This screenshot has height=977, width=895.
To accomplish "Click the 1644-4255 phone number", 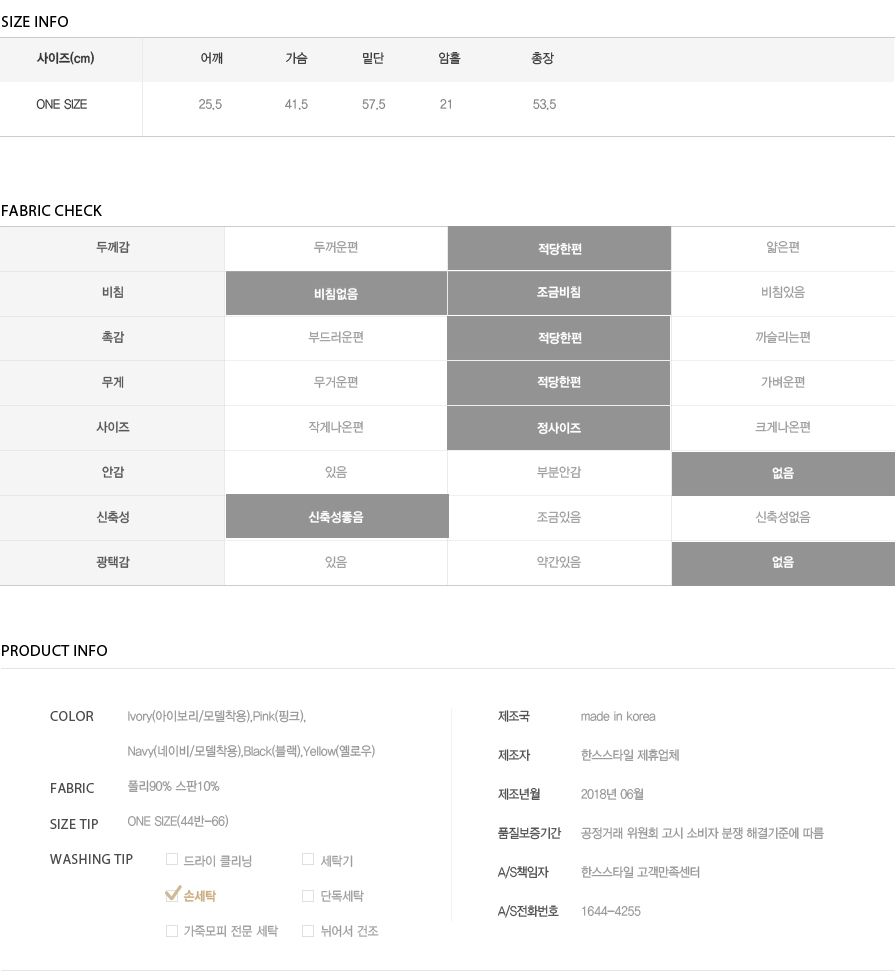I will [611, 912].
